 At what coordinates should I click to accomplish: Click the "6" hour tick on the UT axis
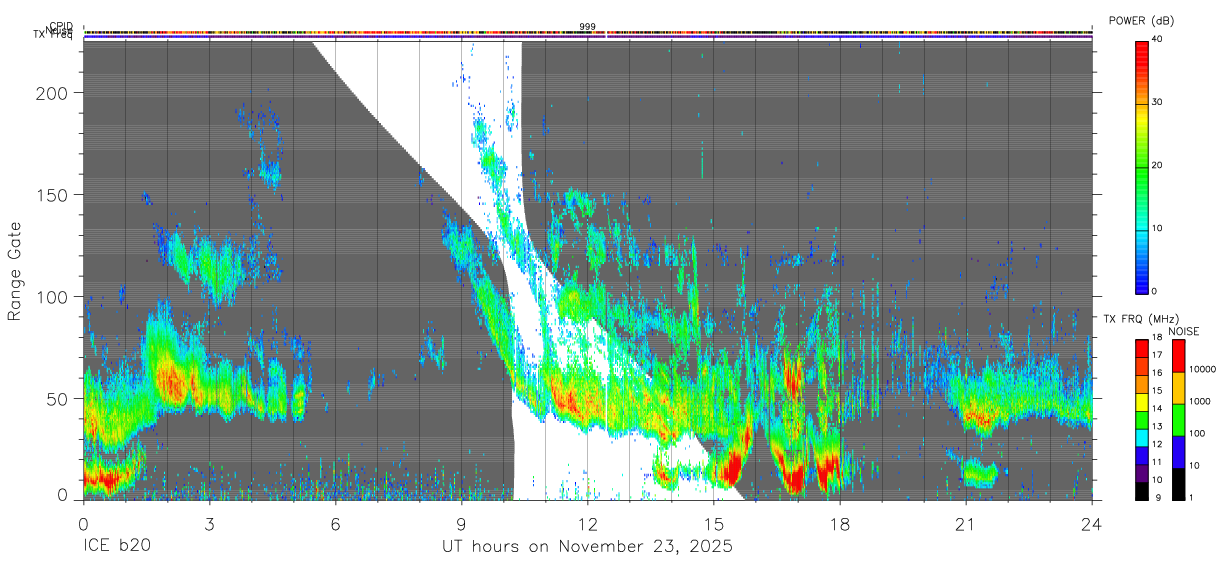[x=335, y=524]
